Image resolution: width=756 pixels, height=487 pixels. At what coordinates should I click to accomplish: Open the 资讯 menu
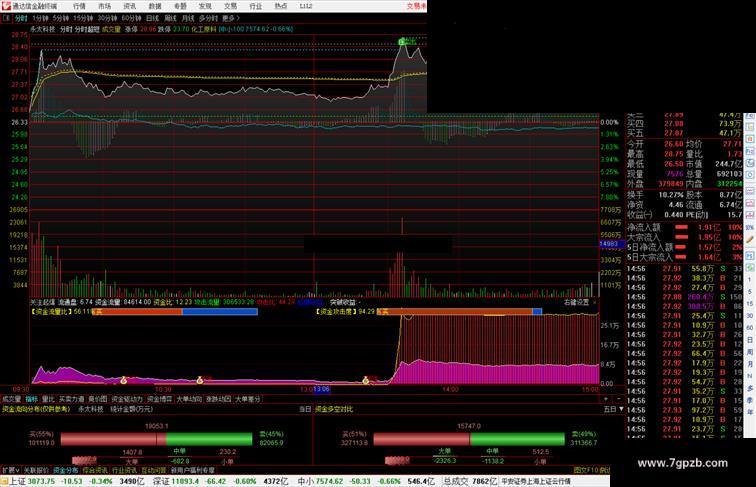point(129,6)
